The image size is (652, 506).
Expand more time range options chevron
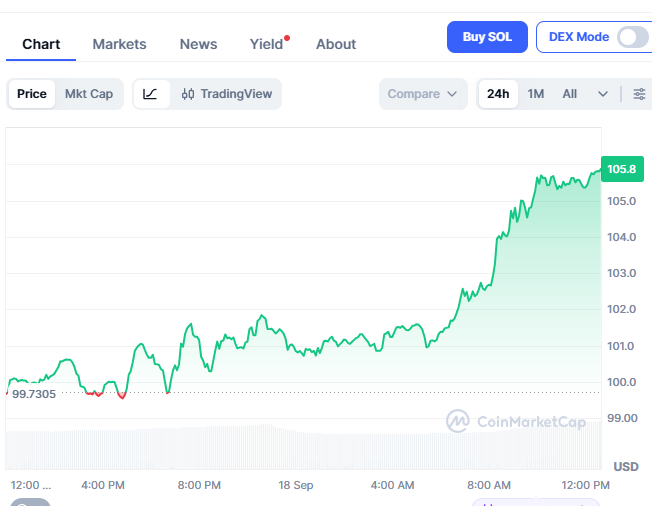603,94
